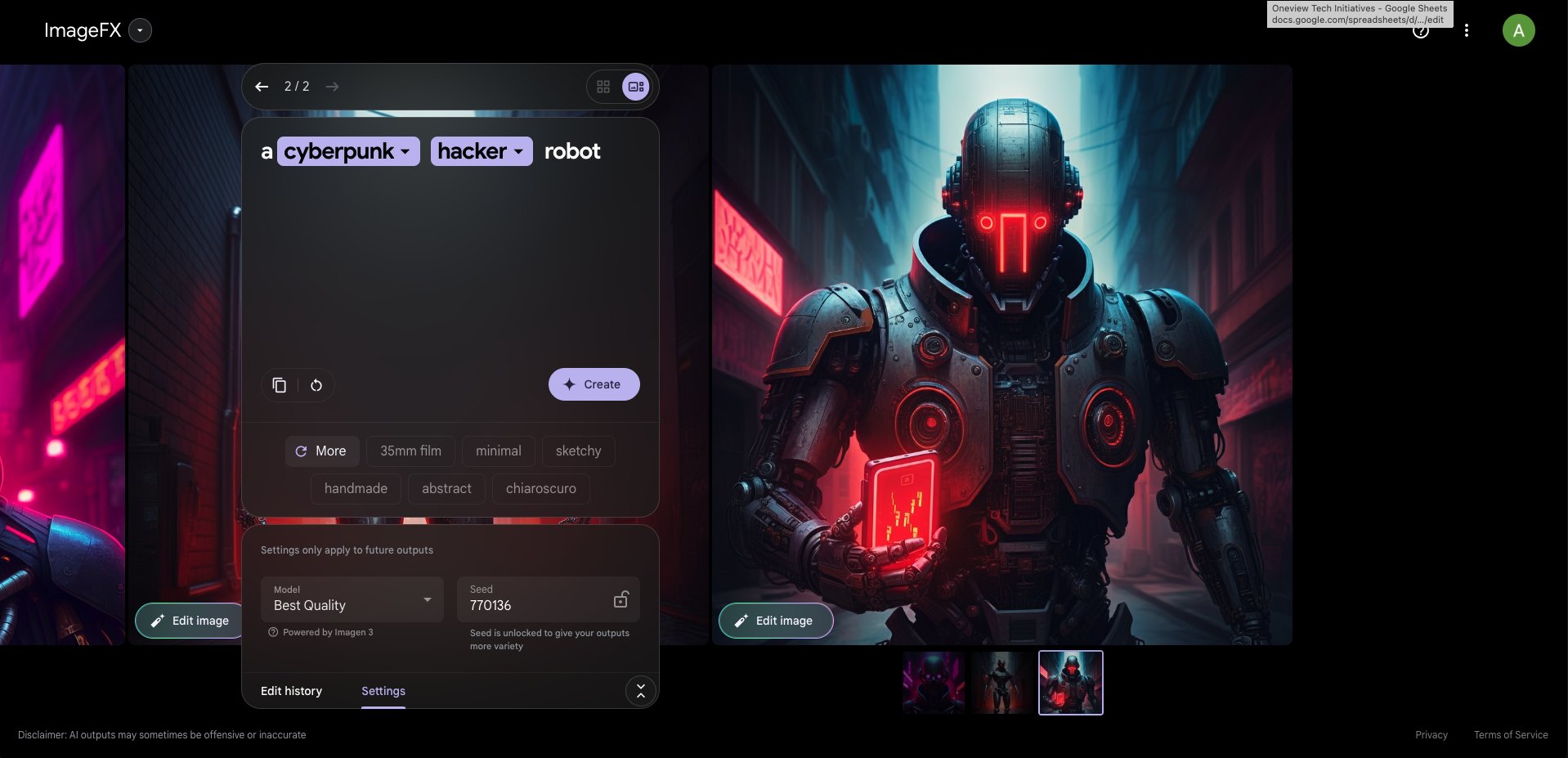The image size is (1568, 758).
Task: Load more style suggestions
Action: [322, 451]
